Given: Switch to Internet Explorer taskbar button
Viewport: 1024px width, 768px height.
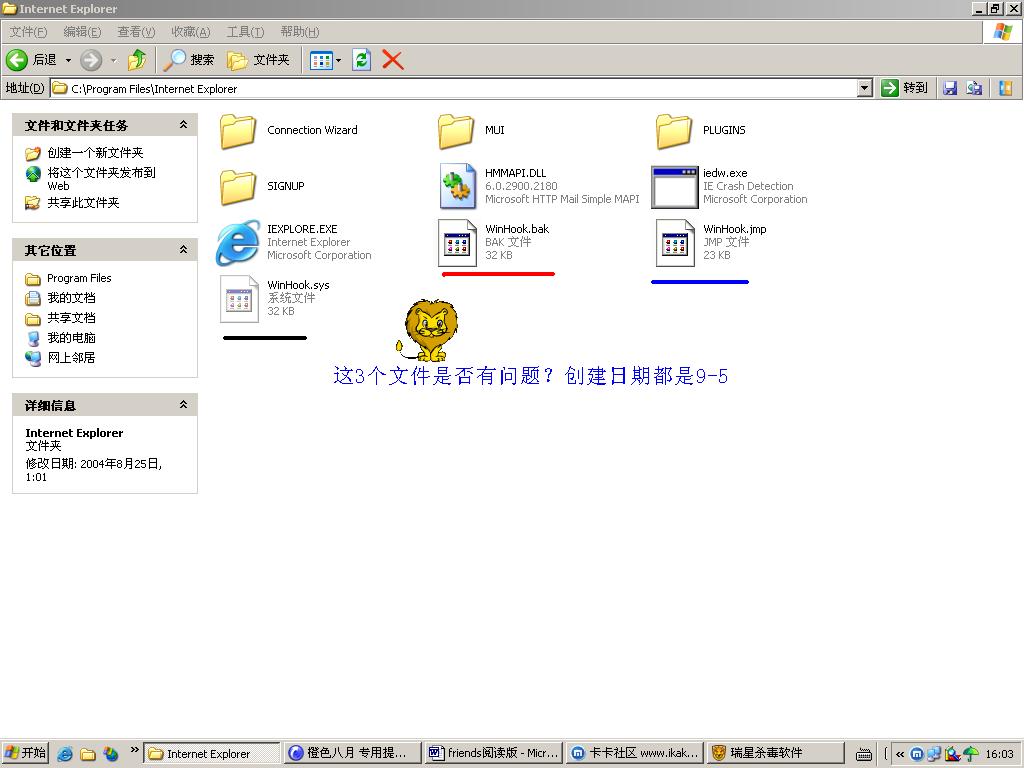Looking at the screenshot, I should 212,754.
